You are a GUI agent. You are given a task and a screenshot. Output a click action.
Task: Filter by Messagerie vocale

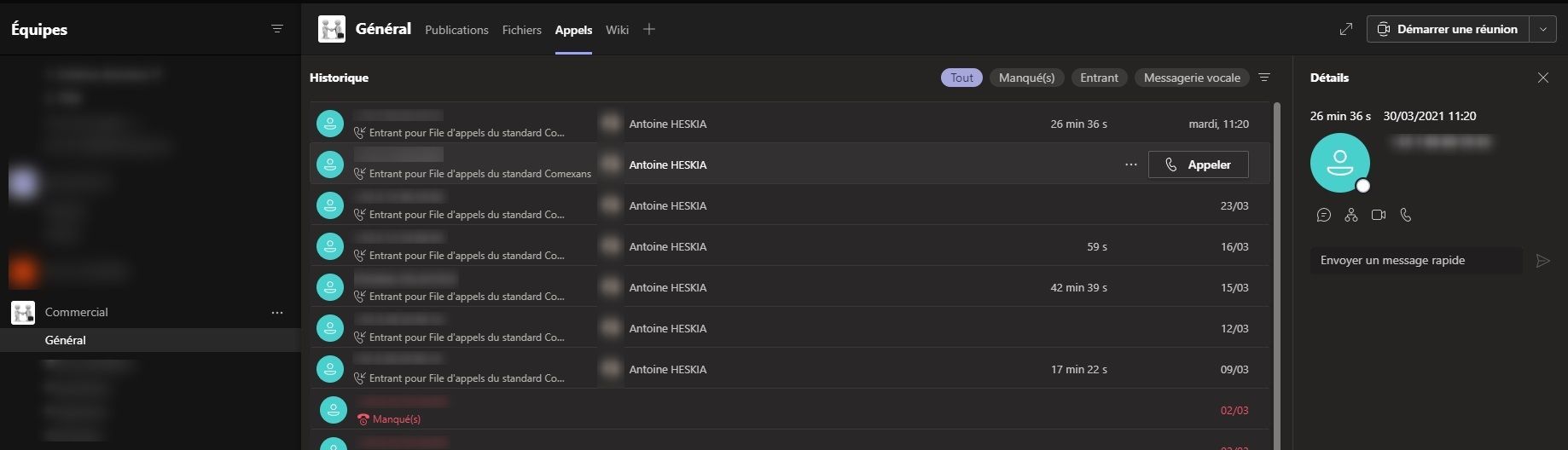tap(1192, 78)
